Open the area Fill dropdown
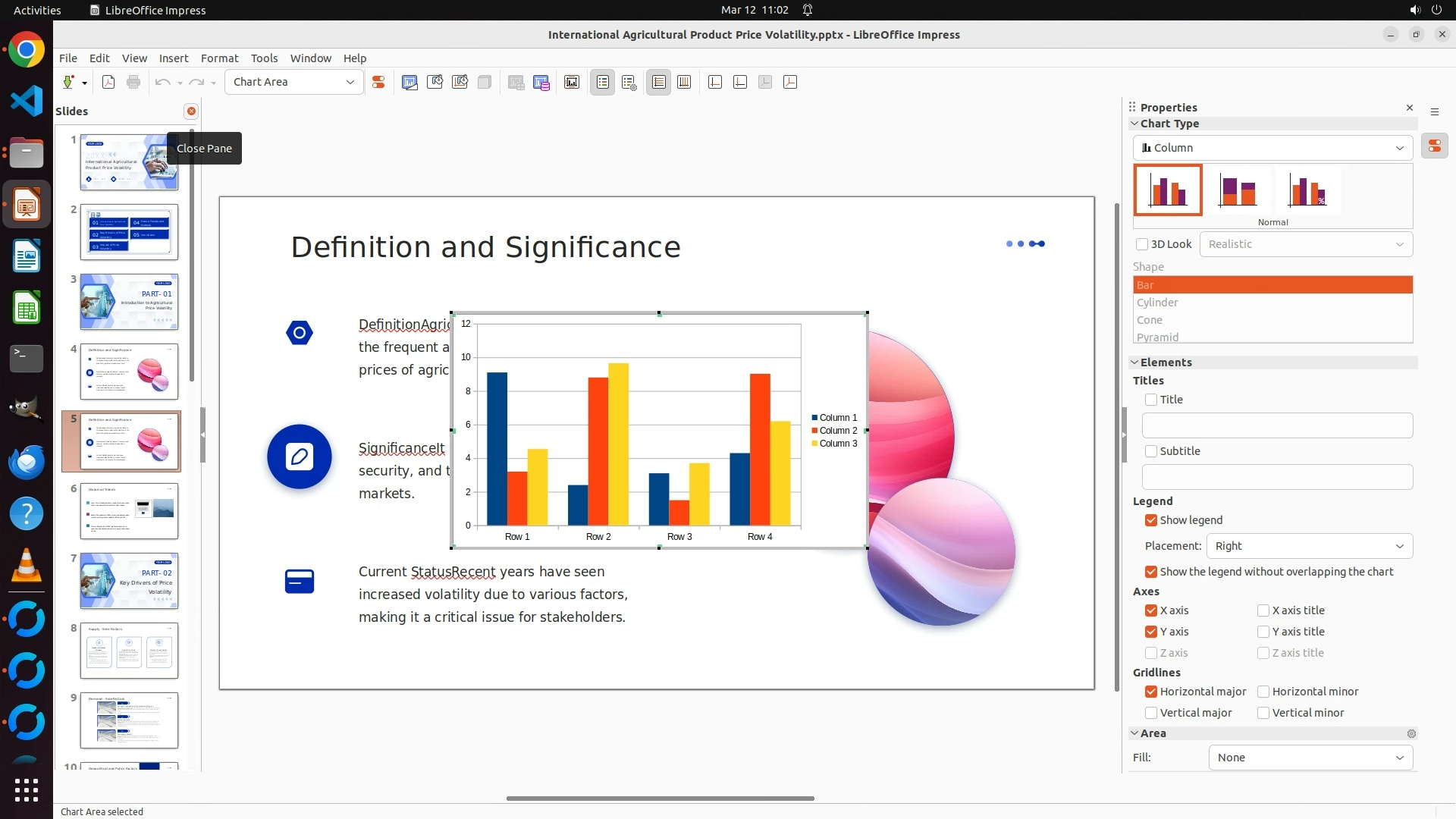Viewport: 1456px width, 819px height. pyautogui.click(x=1310, y=758)
